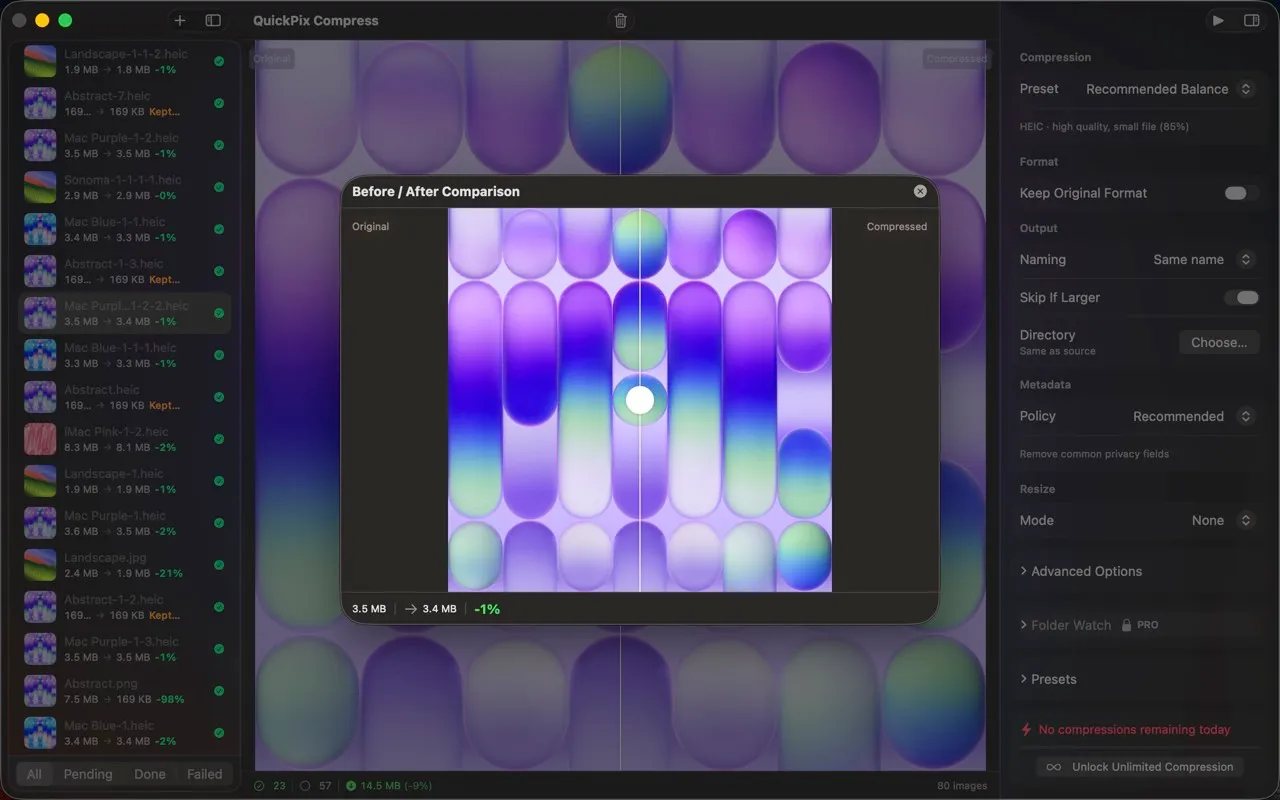This screenshot has height=800, width=1280.
Task: Select the Failed filter tab
Action: coord(205,774)
